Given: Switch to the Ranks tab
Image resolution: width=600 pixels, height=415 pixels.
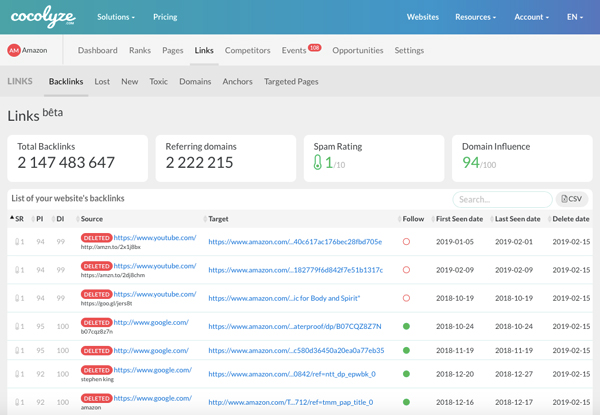Looking at the screenshot, I should coord(140,50).
